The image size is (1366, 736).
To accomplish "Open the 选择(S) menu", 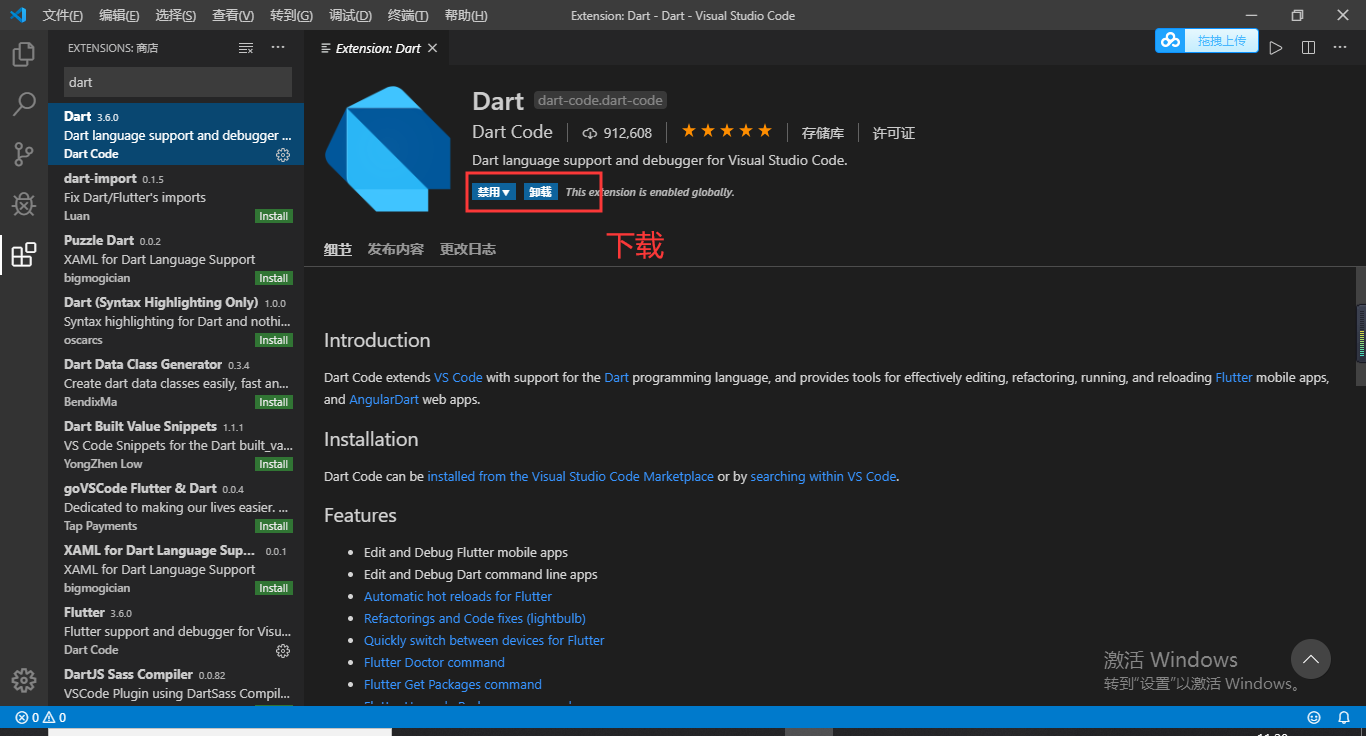I will [176, 15].
